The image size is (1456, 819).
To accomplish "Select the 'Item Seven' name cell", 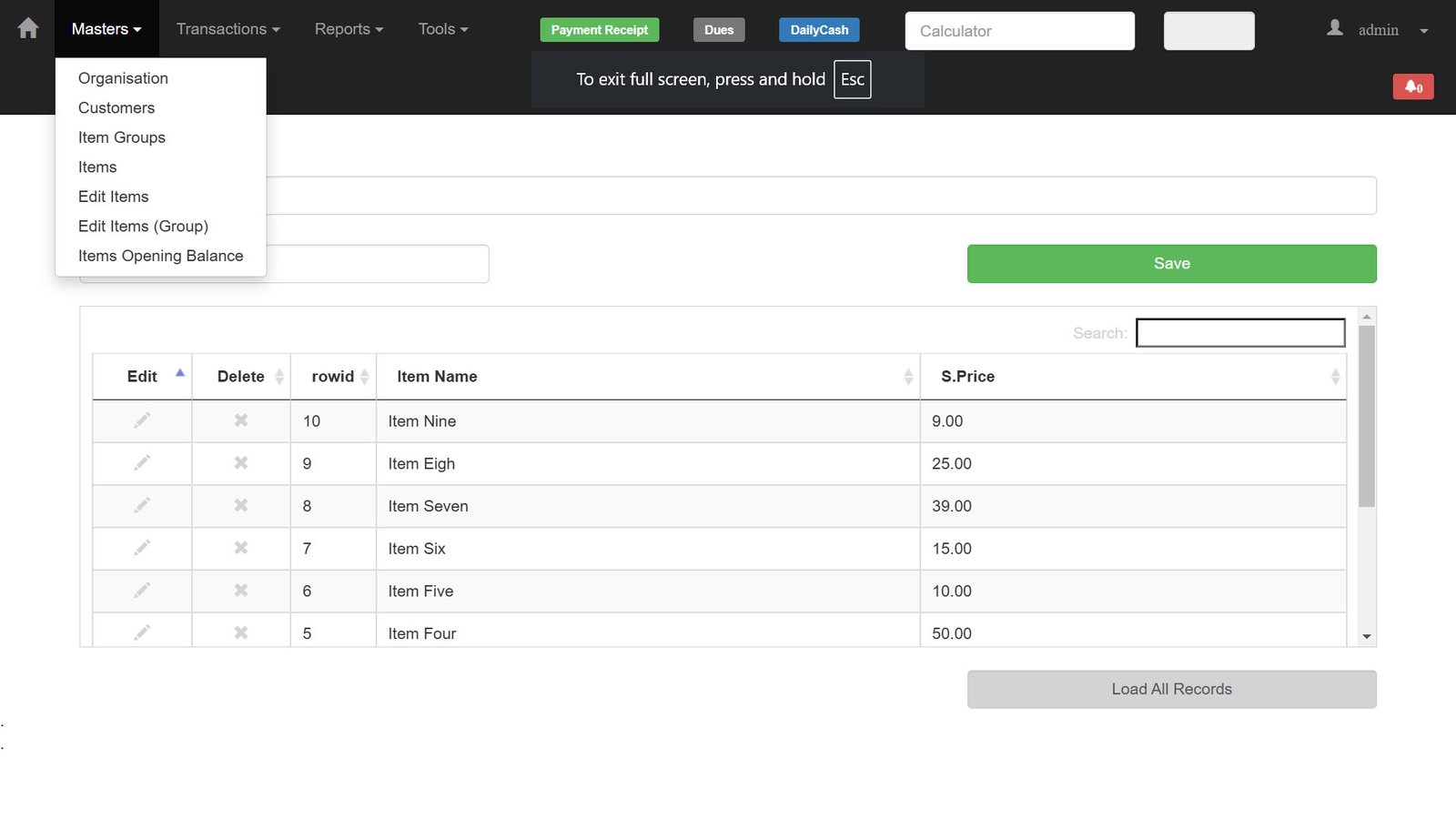I will (x=648, y=506).
